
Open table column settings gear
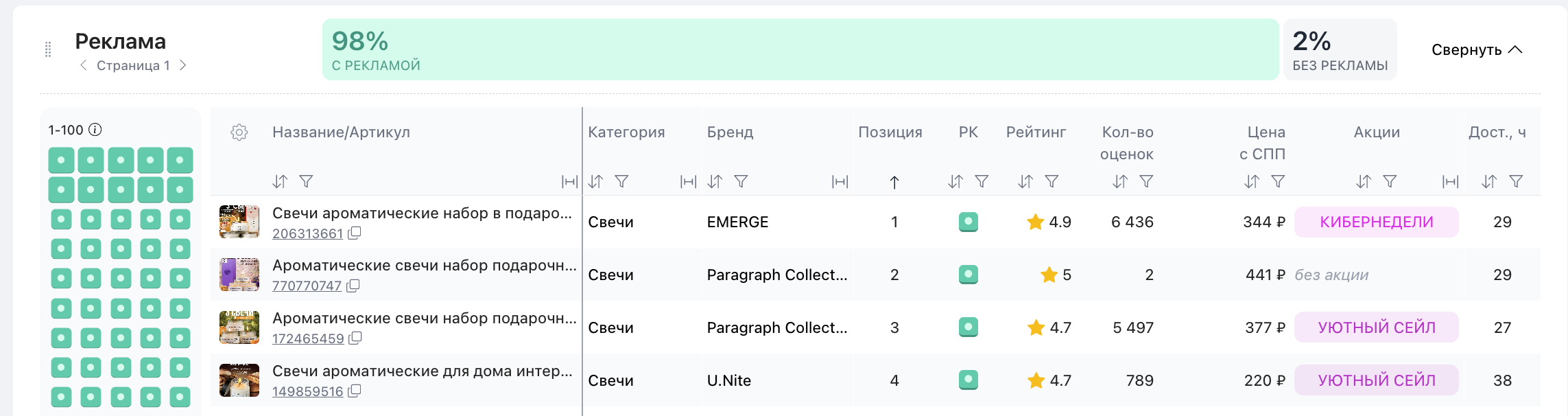[x=239, y=132]
